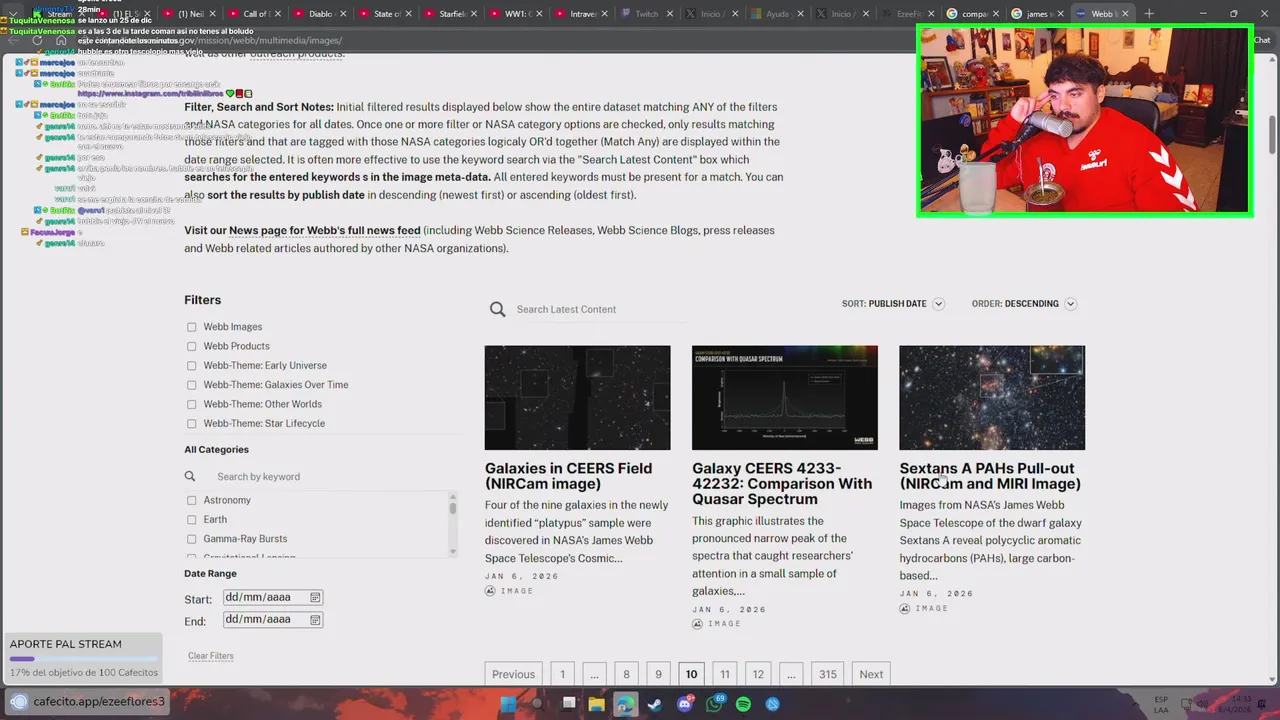
Task: Click the Instagram link in the chat overlay
Action: tap(150, 93)
